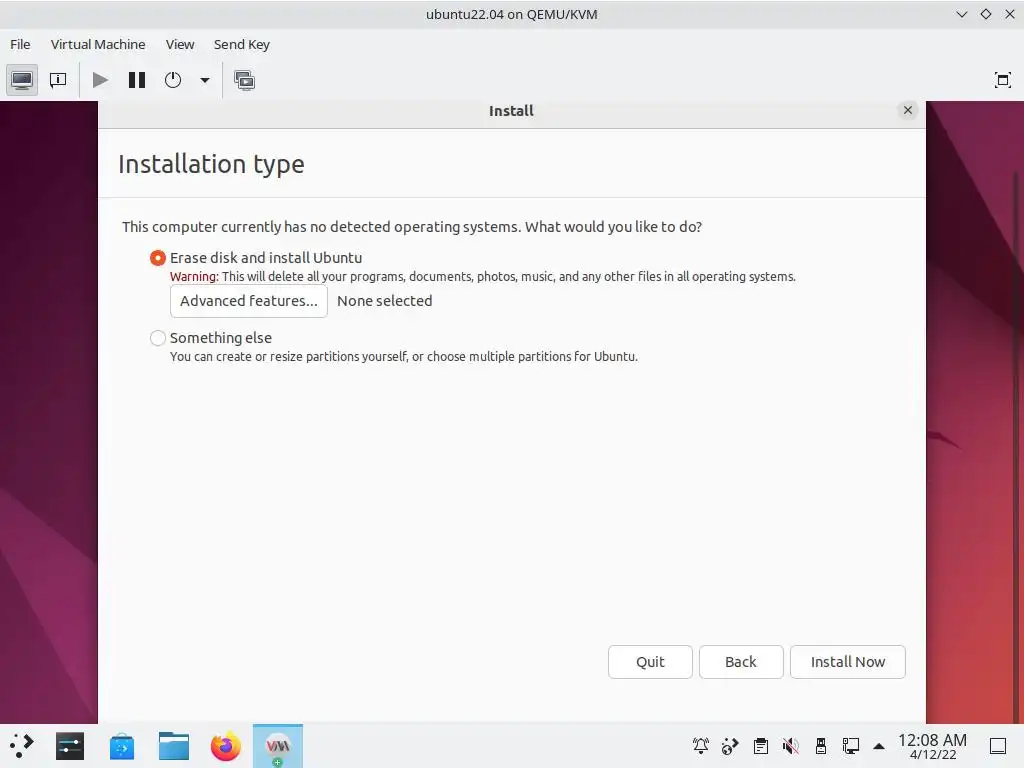Open Advanced features dialog

click(249, 301)
